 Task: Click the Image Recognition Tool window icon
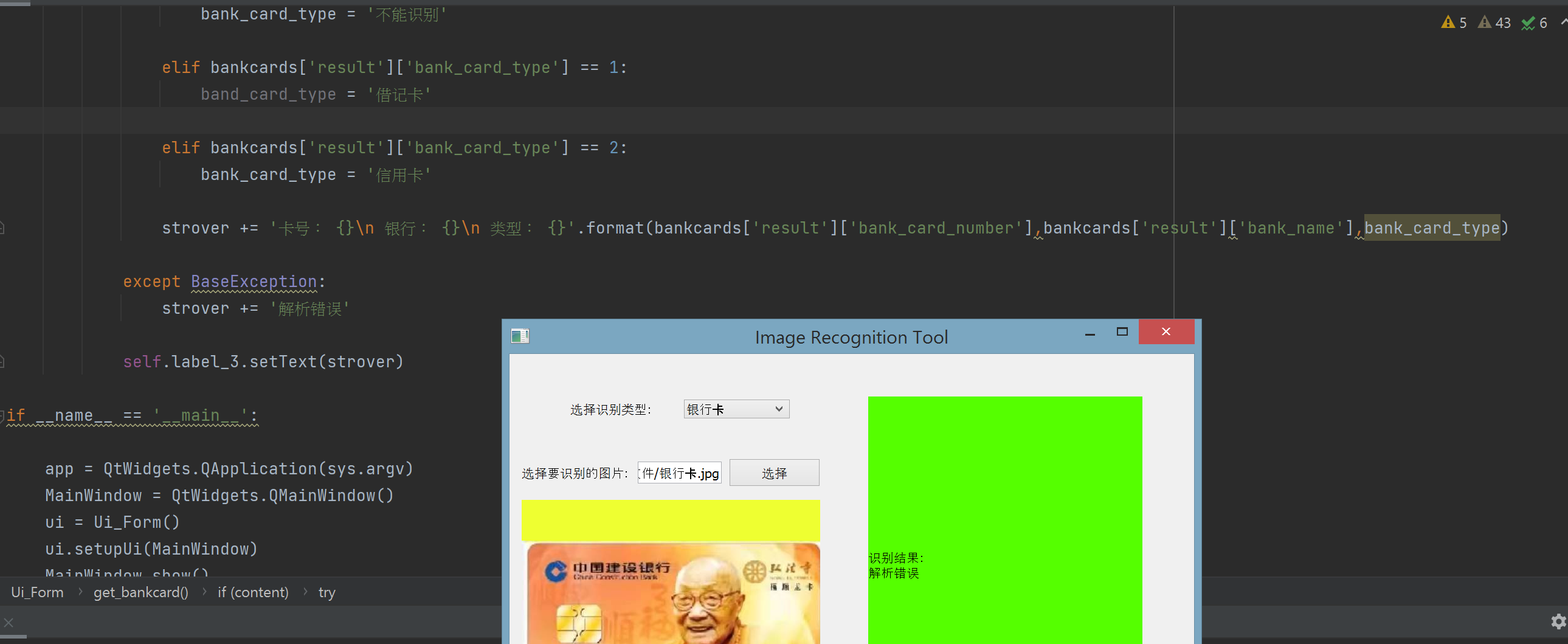[520, 336]
